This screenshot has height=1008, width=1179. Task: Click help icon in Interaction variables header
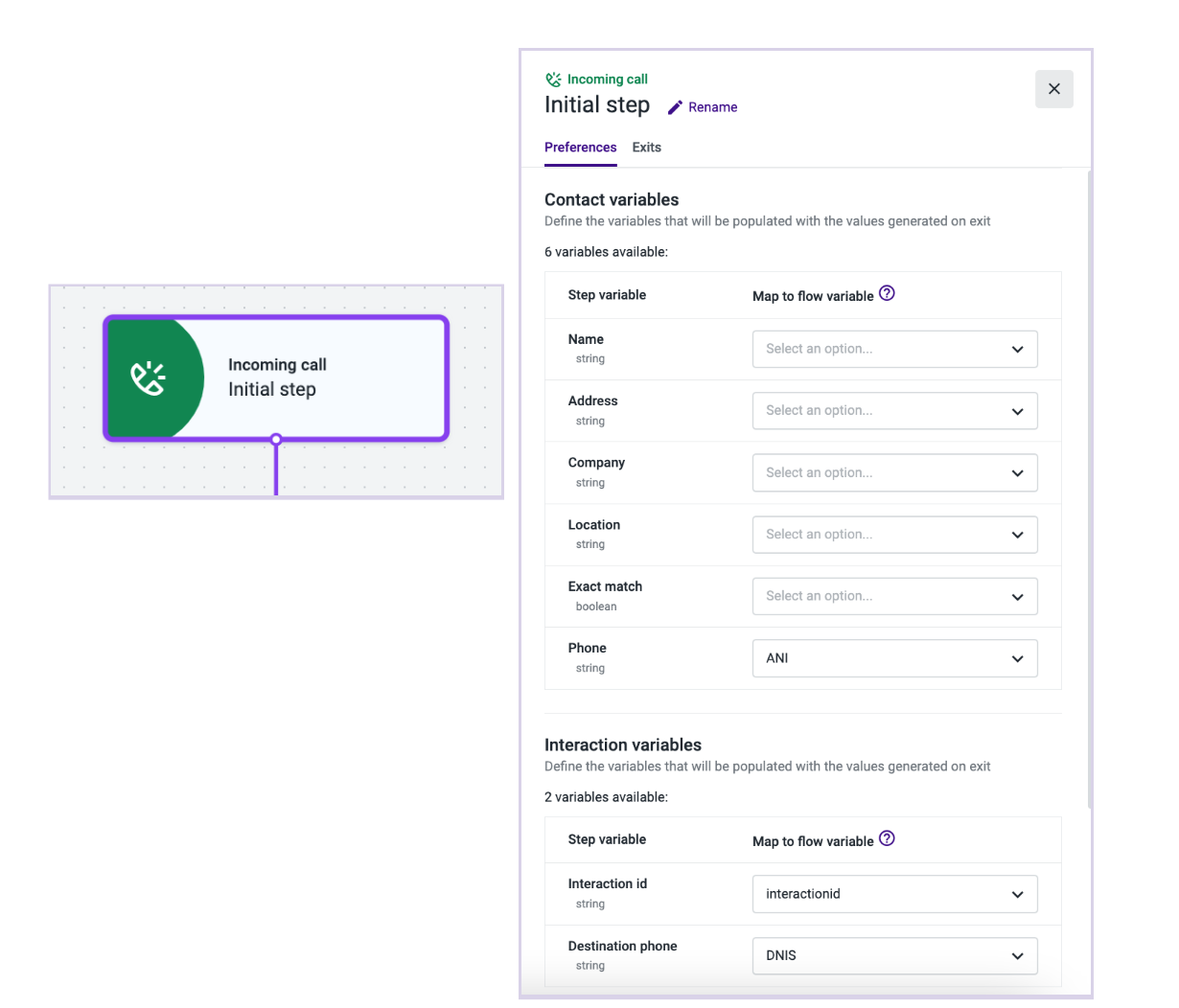(887, 838)
